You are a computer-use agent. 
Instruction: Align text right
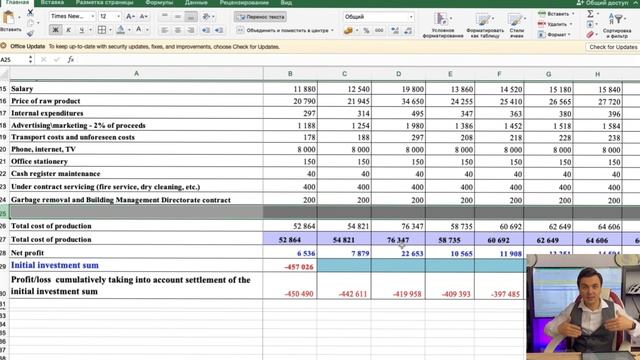(x=191, y=30)
